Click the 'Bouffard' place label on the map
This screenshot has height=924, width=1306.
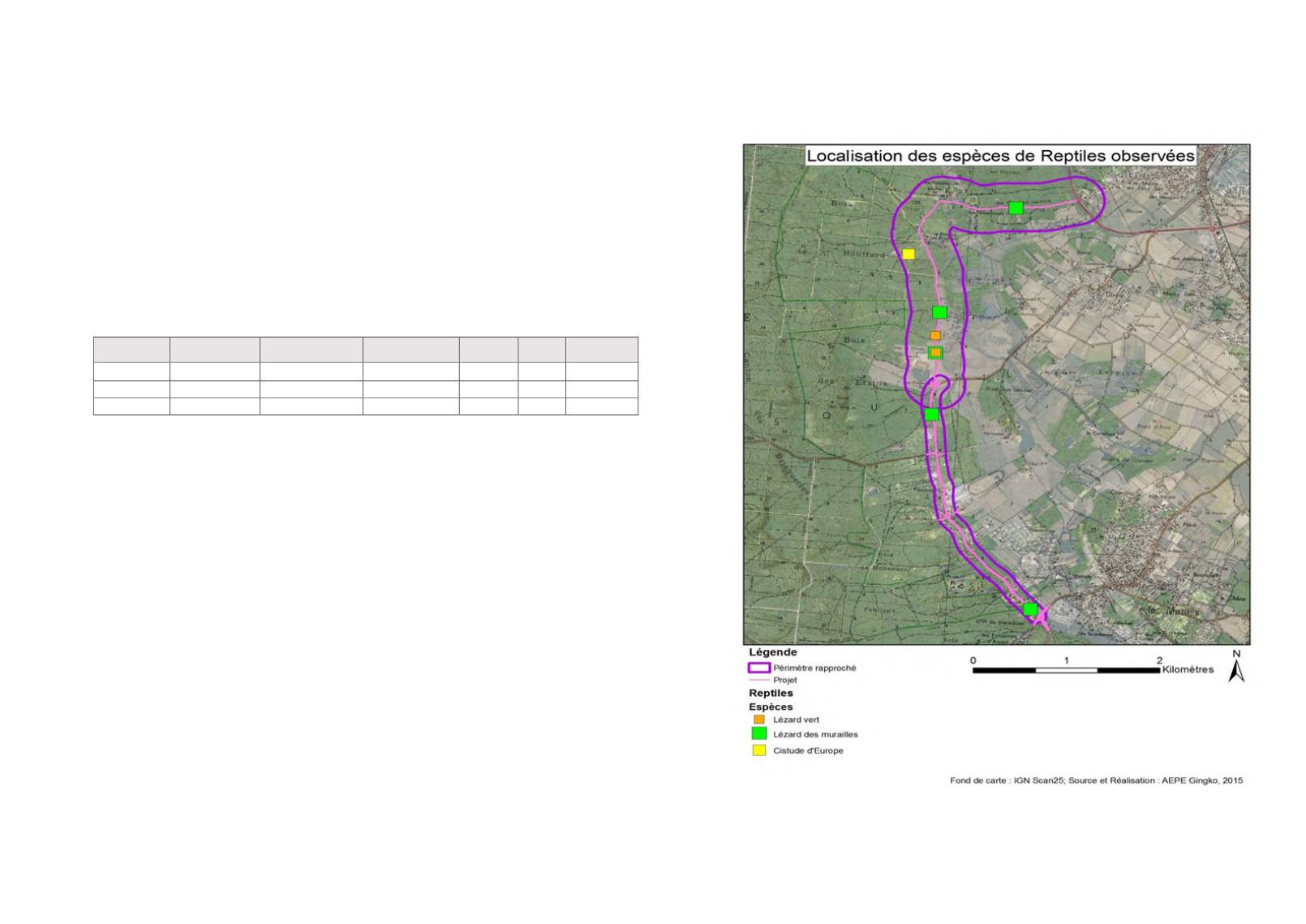864,254
